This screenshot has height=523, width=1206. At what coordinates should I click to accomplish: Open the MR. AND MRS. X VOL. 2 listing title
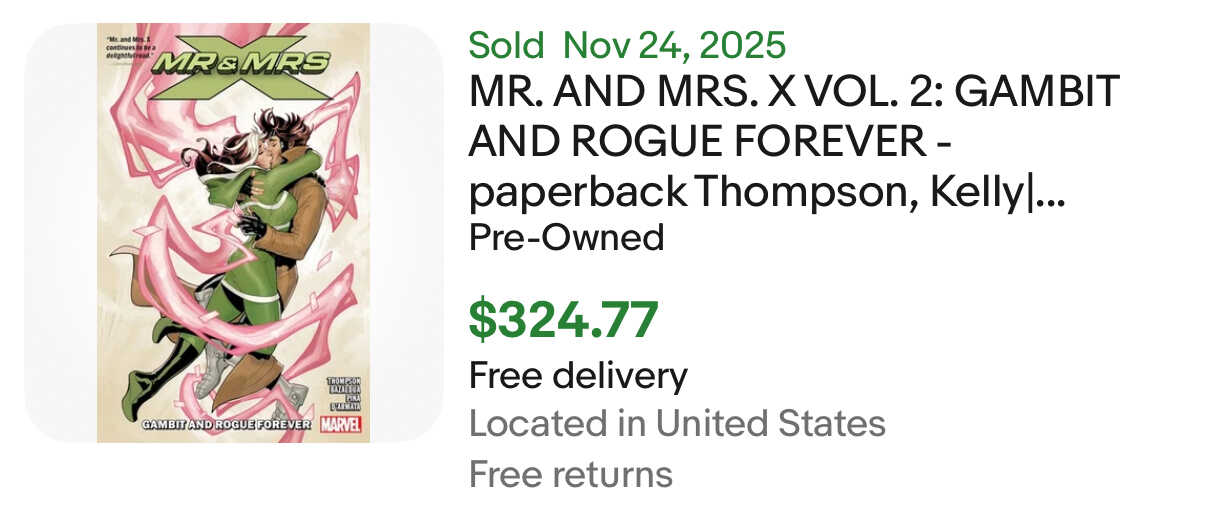pos(794,93)
